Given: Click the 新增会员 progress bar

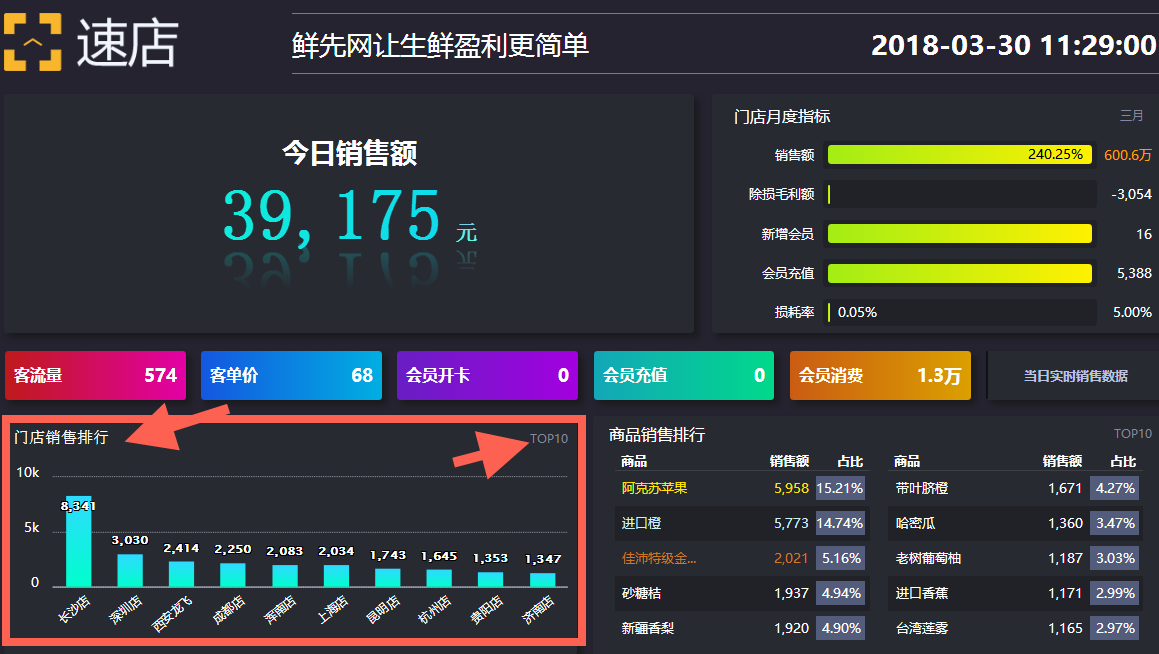Looking at the screenshot, I should tap(959, 234).
